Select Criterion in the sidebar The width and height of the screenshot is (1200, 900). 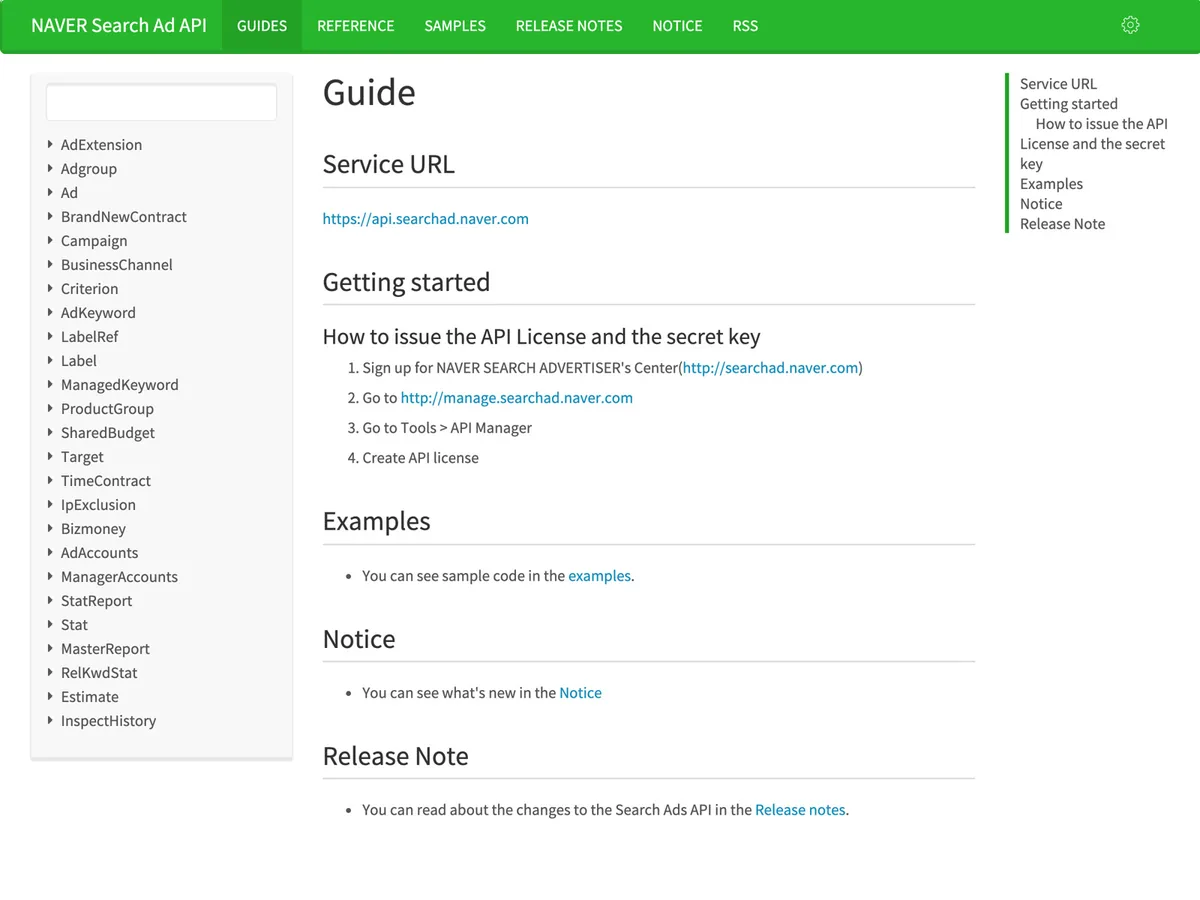pos(90,289)
